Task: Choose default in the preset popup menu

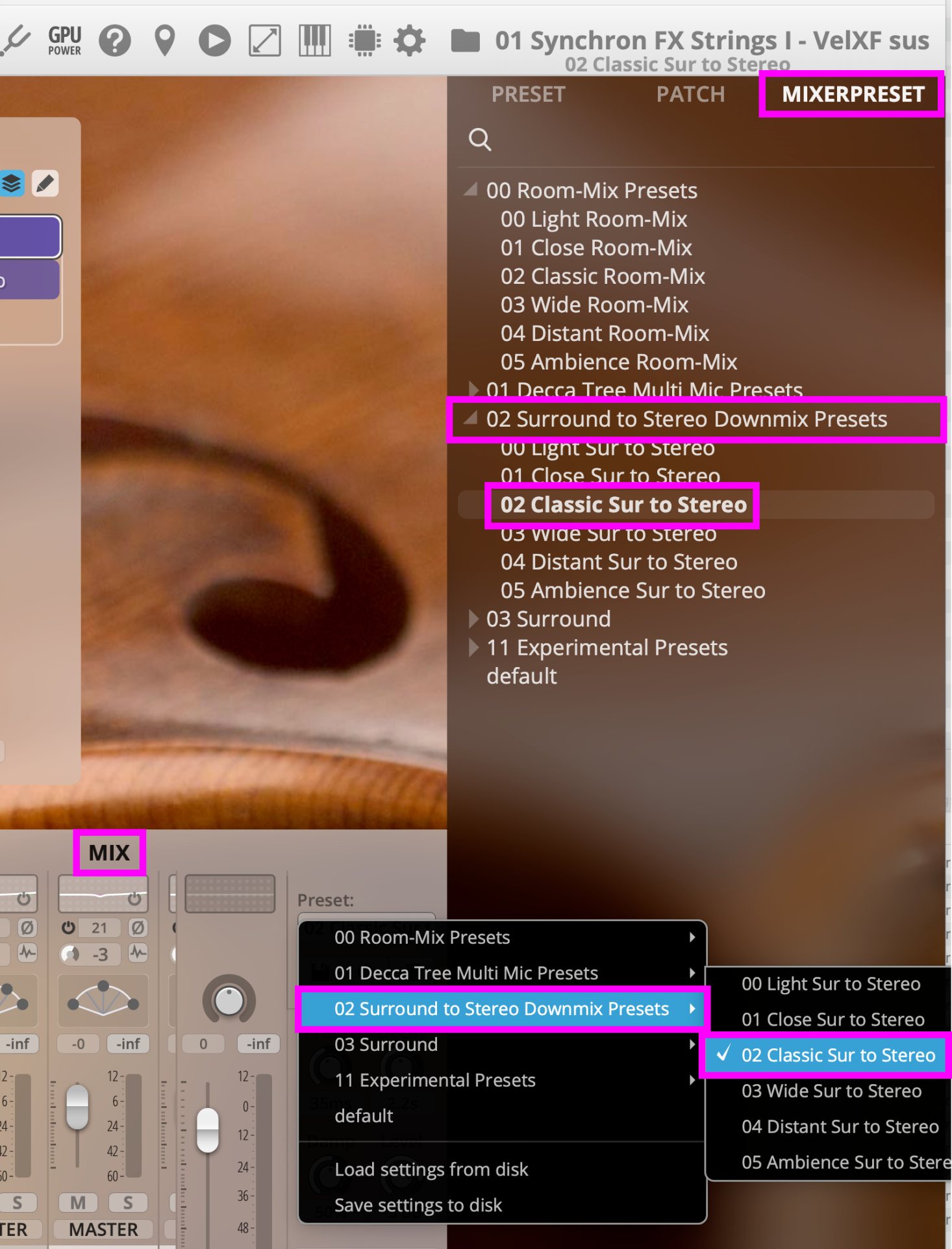Action: [x=502, y=1116]
